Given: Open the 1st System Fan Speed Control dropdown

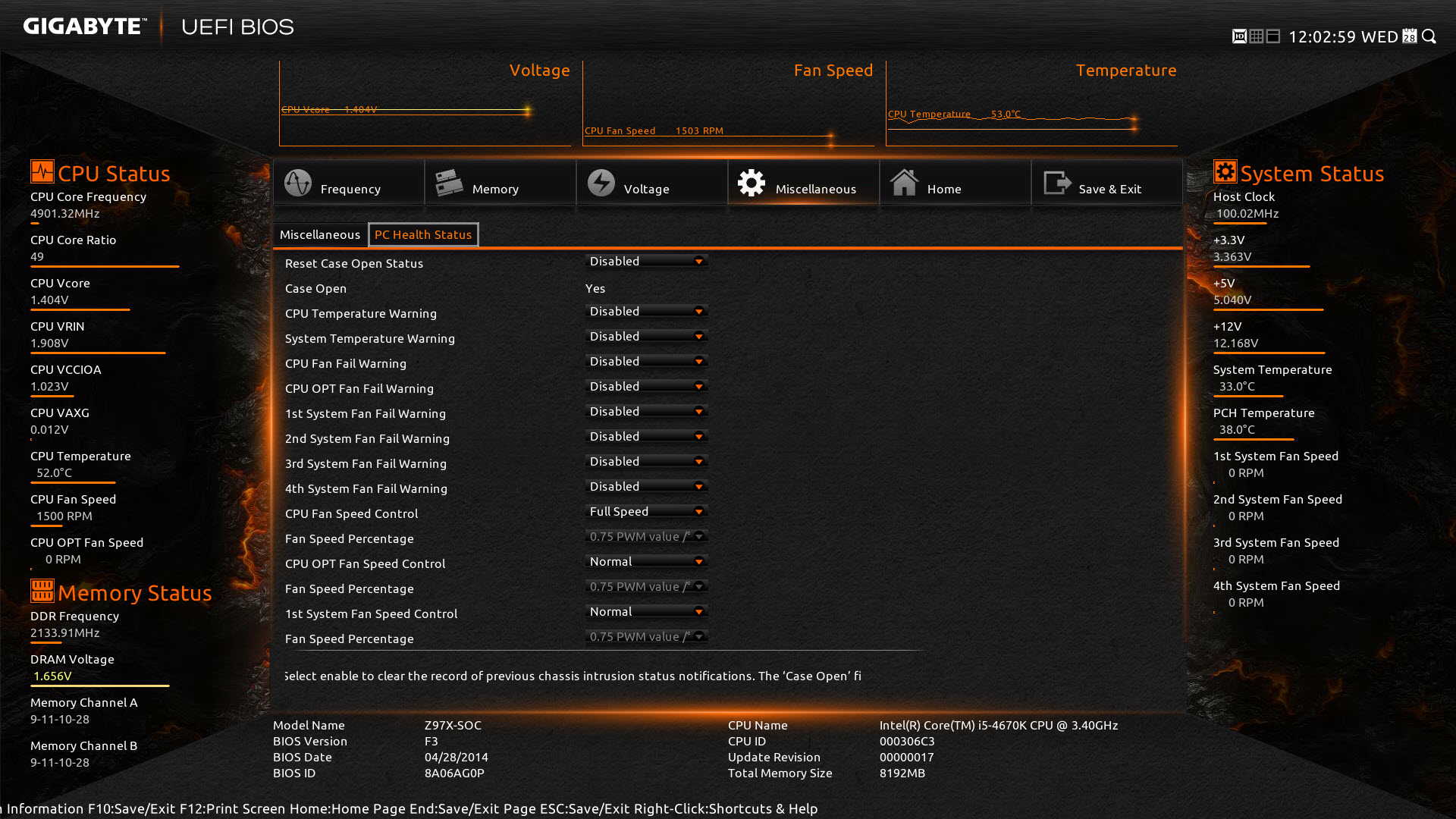Looking at the screenshot, I should coord(647,612).
